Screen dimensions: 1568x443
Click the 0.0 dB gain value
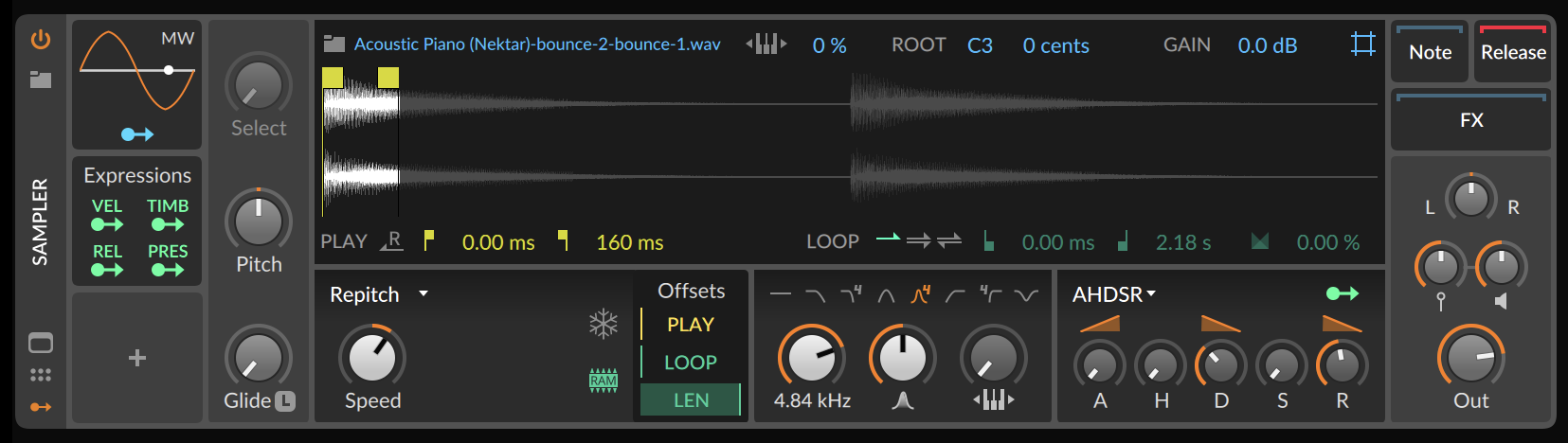tap(1268, 45)
